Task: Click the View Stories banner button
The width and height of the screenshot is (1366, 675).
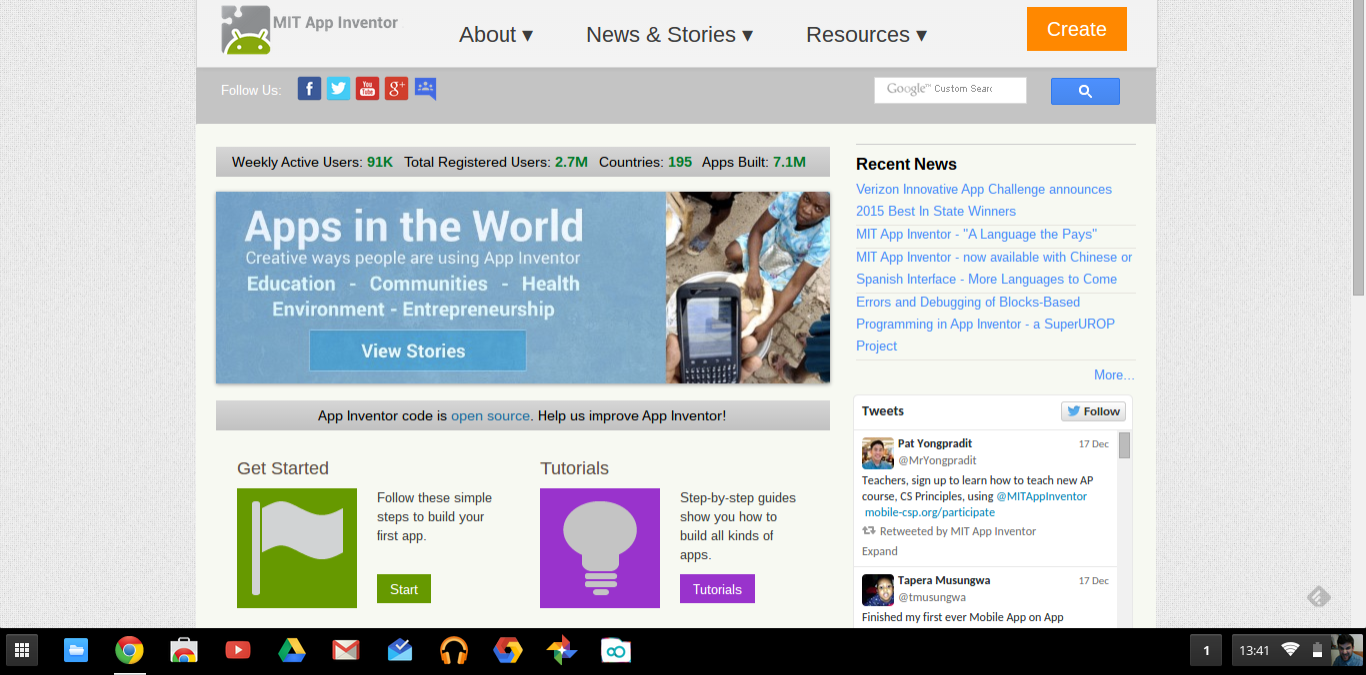Action: [x=417, y=351]
